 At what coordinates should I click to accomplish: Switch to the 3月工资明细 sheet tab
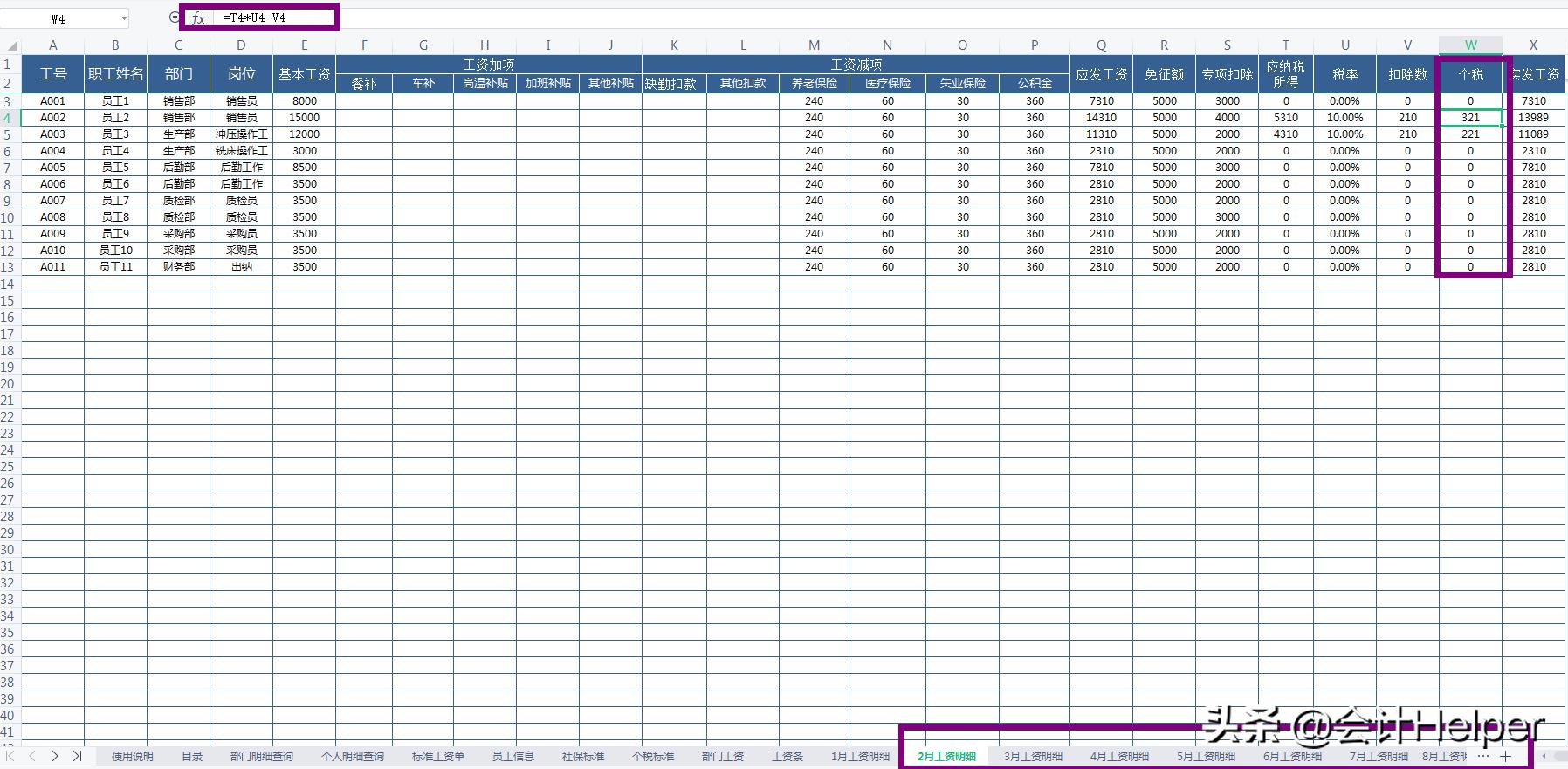[1033, 757]
